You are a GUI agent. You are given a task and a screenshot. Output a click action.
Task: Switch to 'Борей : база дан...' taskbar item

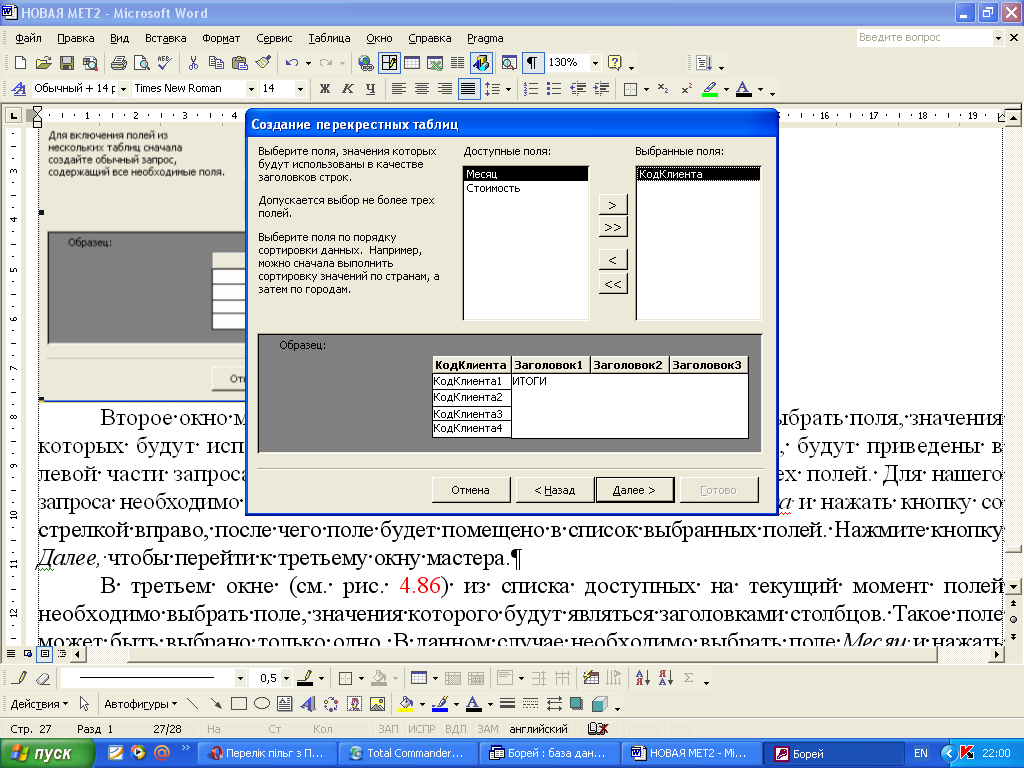547,753
